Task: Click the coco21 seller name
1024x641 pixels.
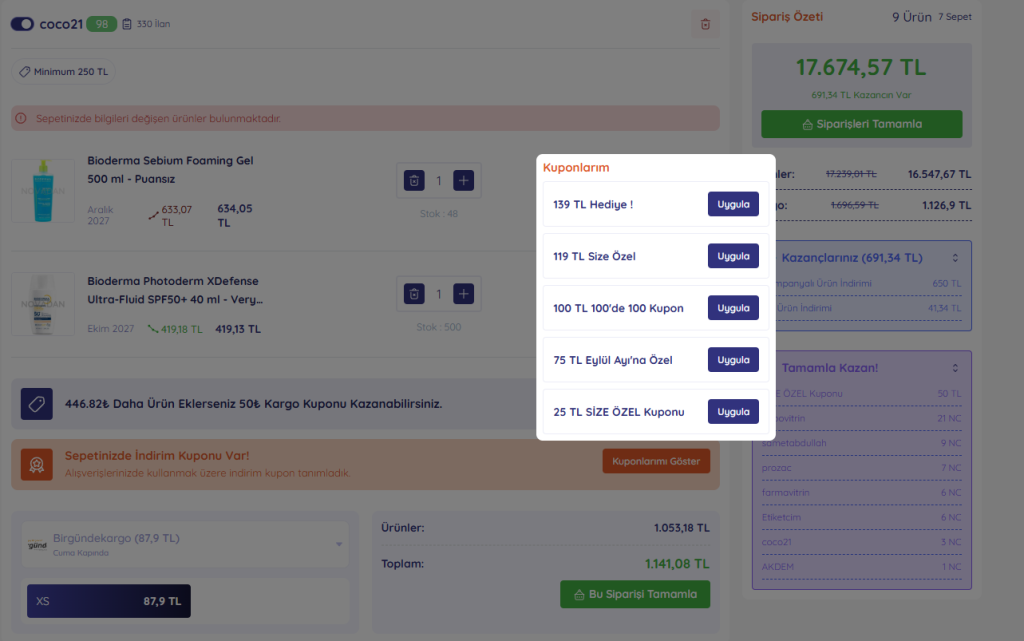Action: 61,24
